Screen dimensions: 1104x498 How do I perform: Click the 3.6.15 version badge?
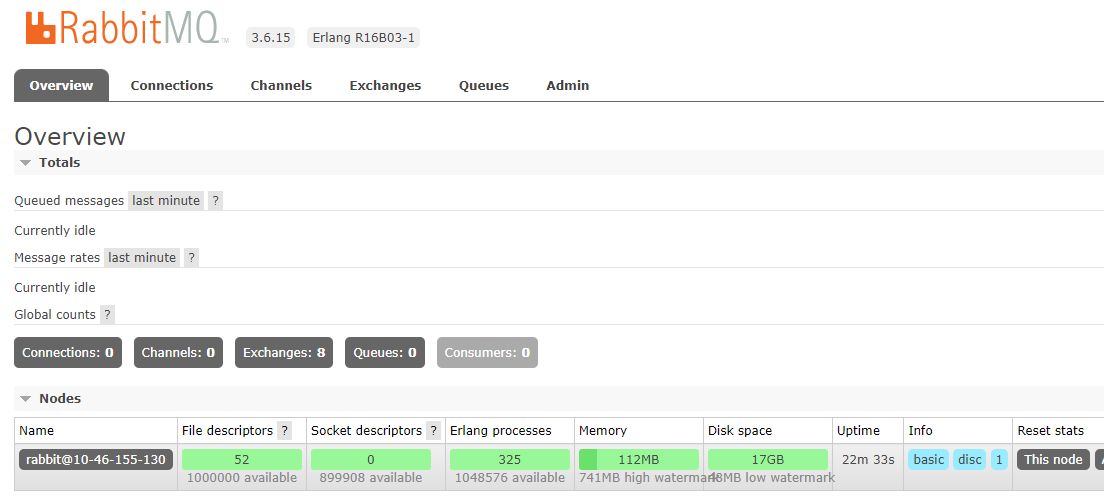271,38
